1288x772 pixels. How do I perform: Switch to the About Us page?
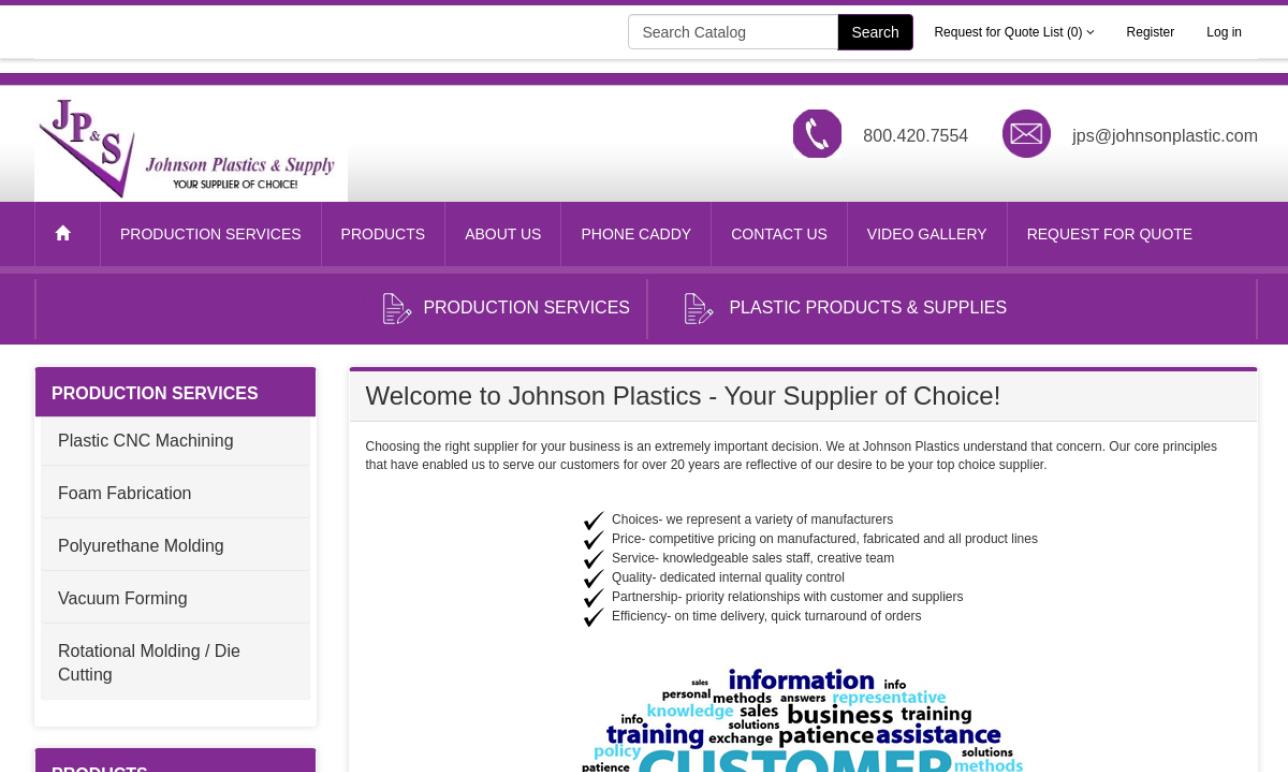(x=502, y=233)
